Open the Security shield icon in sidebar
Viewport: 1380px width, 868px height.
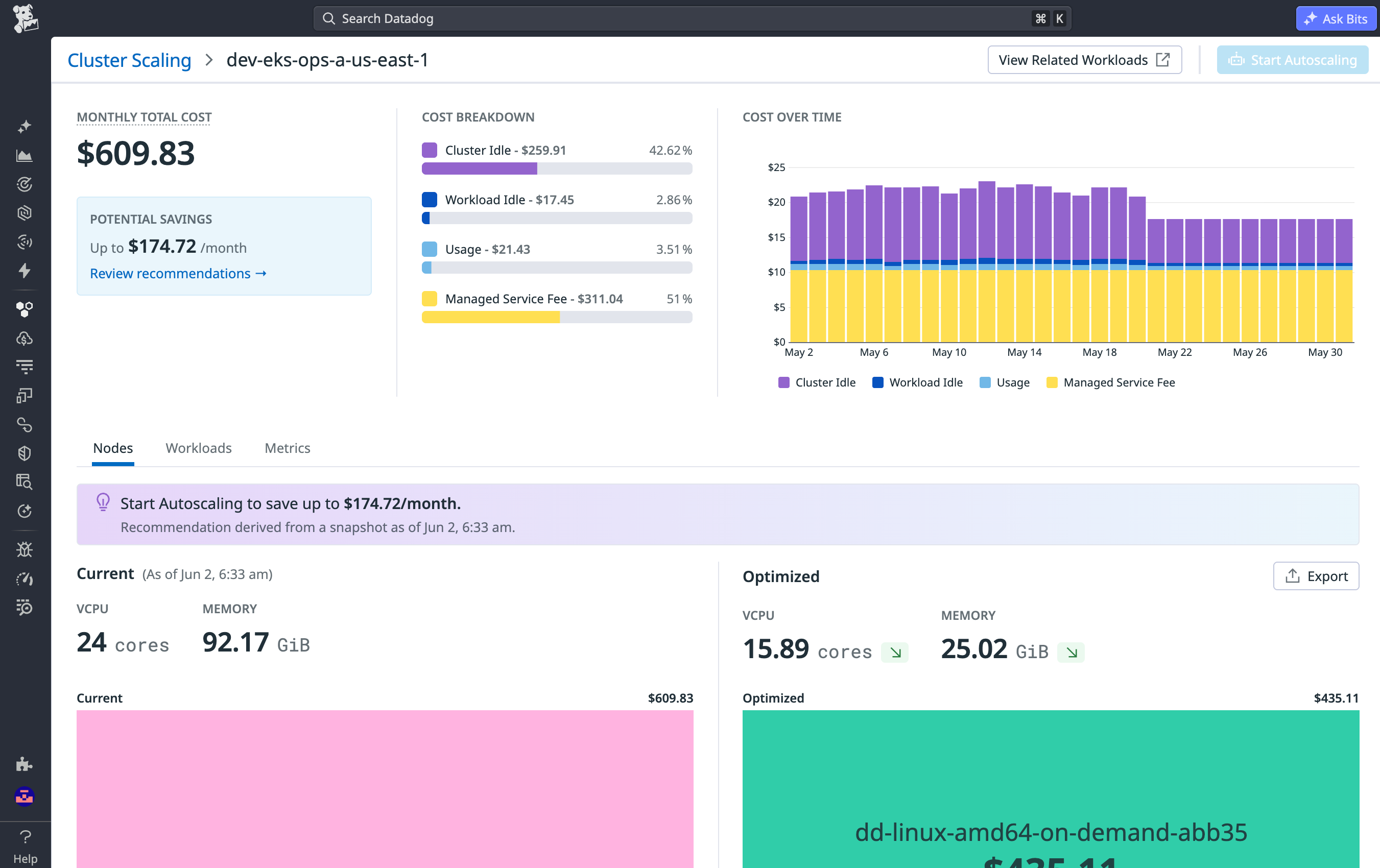coord(24,453)
